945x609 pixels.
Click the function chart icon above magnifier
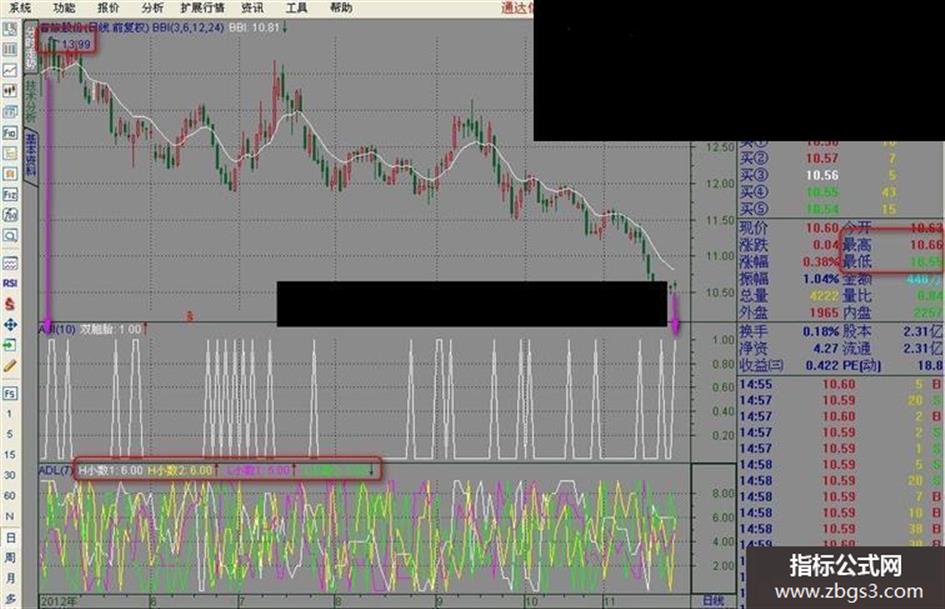pyautogui.click(x=10, y=215)
